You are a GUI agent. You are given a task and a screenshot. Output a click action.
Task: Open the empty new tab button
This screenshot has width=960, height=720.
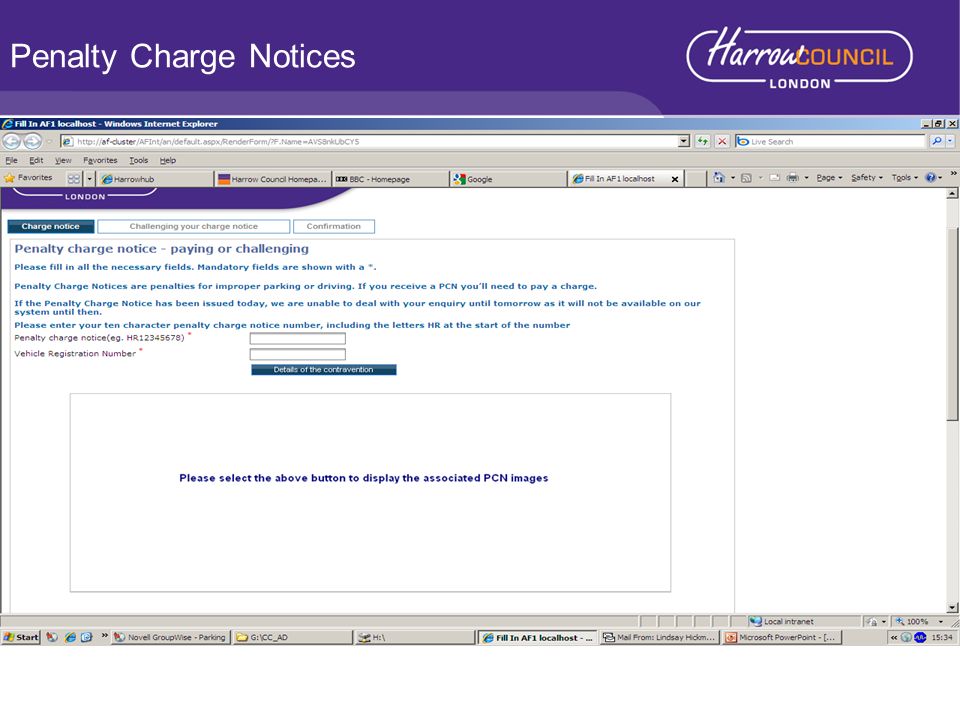(694, 179)
